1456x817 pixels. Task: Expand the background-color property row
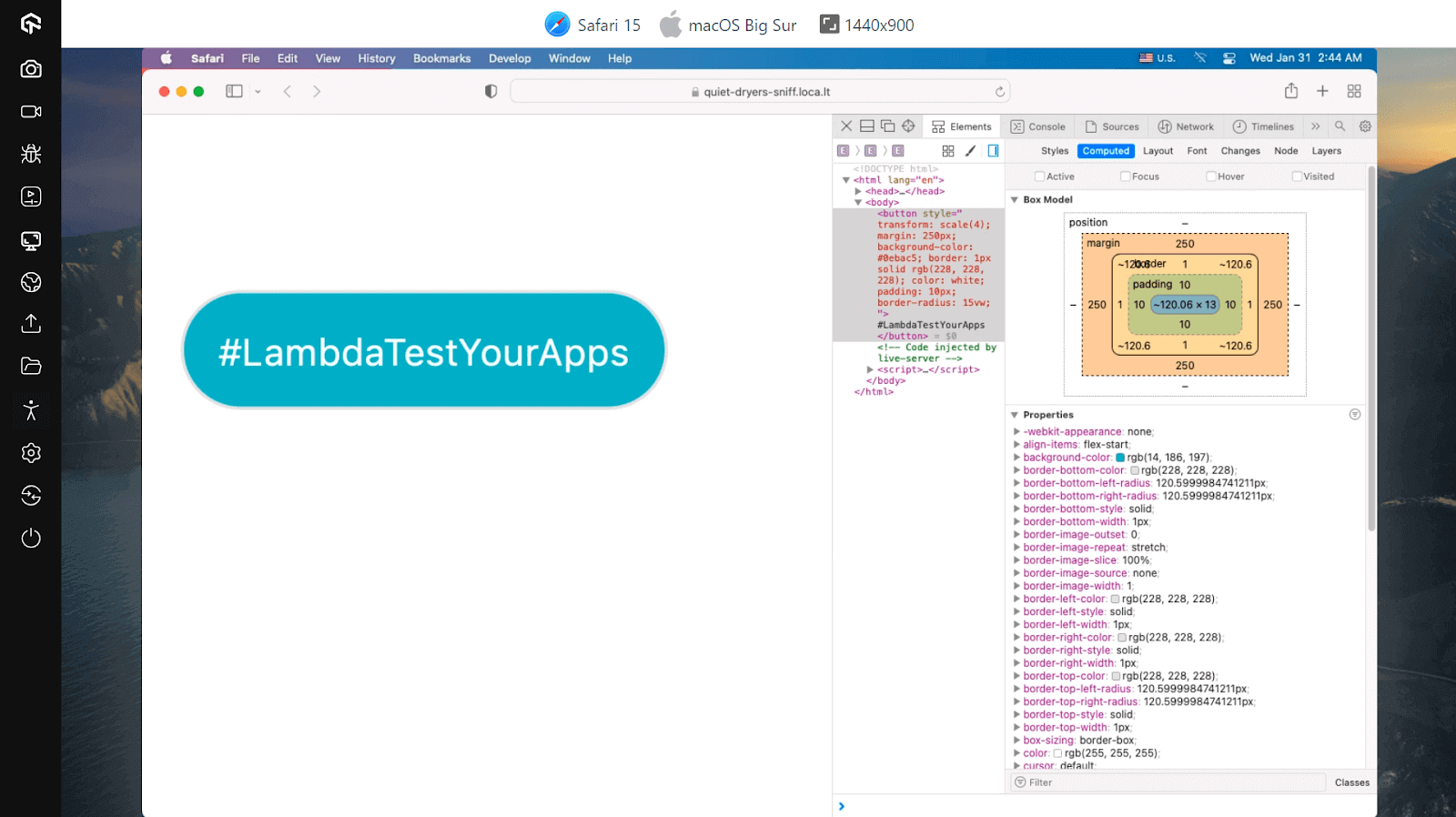click(x=1016, y=458)
